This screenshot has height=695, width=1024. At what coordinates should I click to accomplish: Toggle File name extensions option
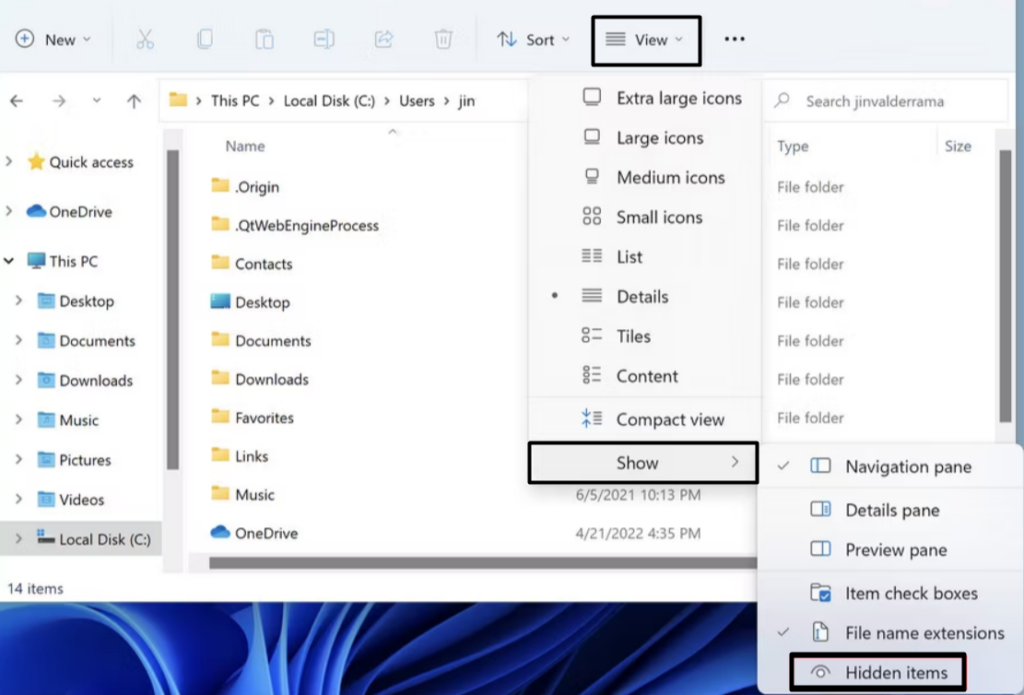click(923, 633)
